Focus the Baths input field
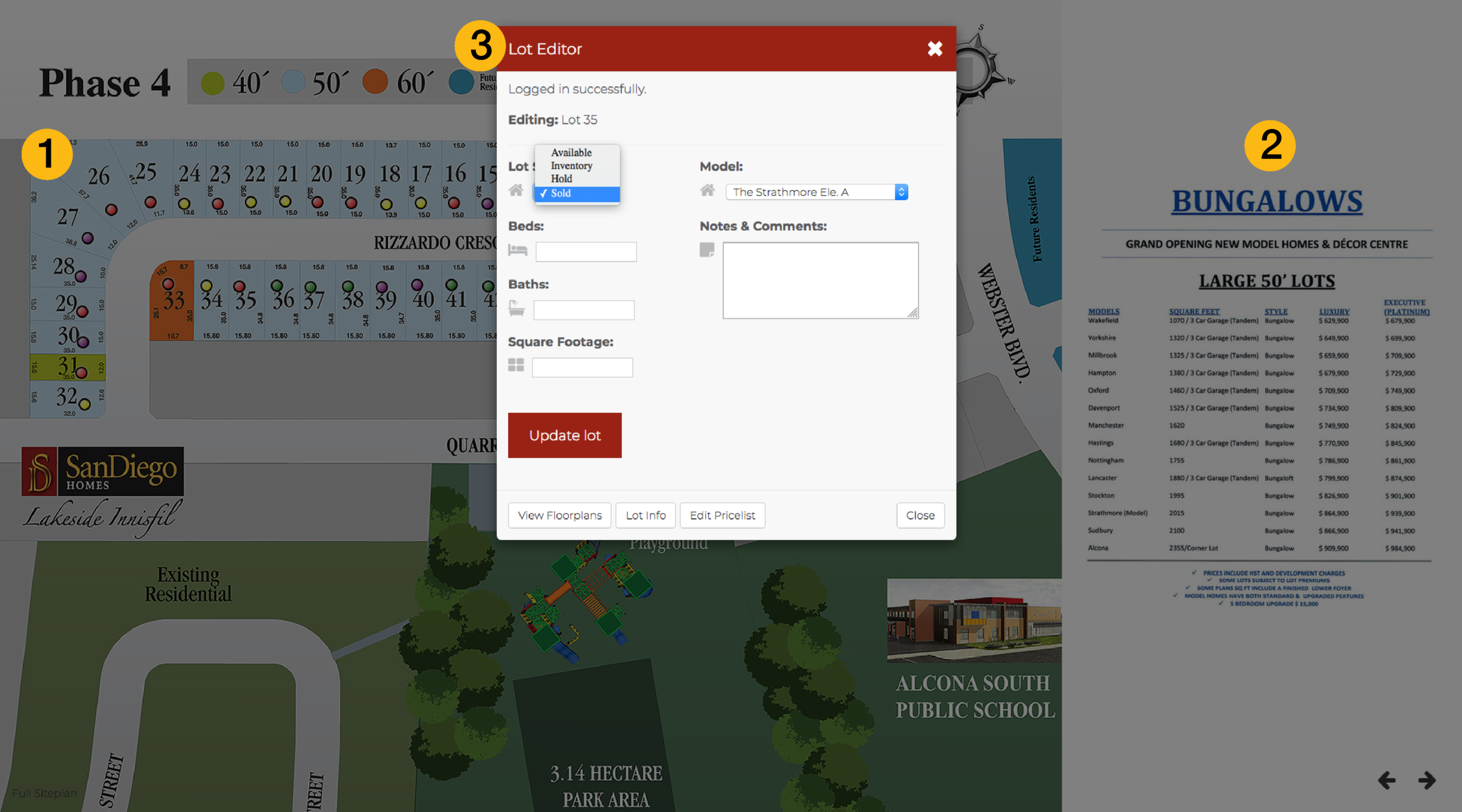The image size is (1462, 812). tap(584, 310)
